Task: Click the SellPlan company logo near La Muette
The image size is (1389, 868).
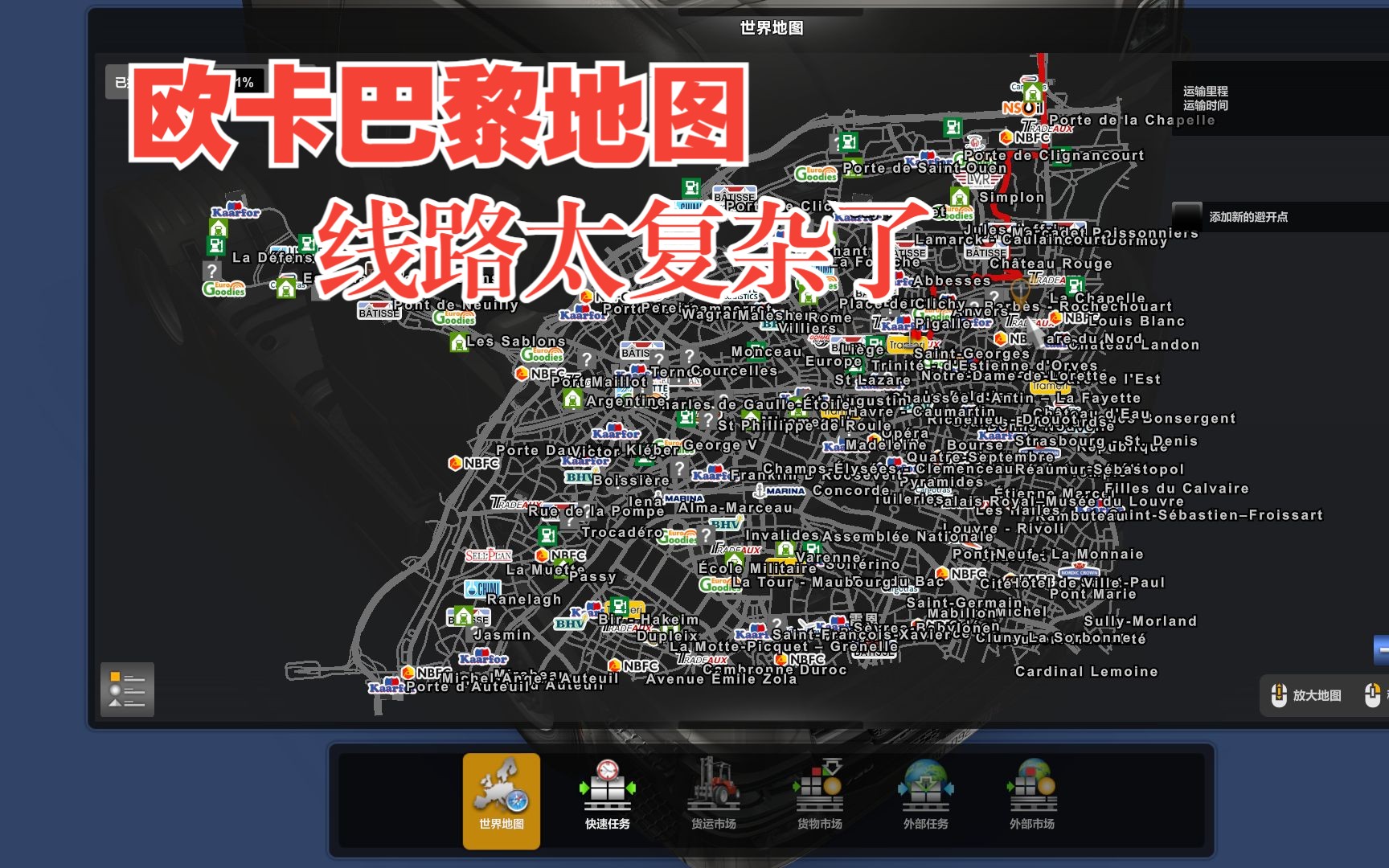Action: click(488, 555)
